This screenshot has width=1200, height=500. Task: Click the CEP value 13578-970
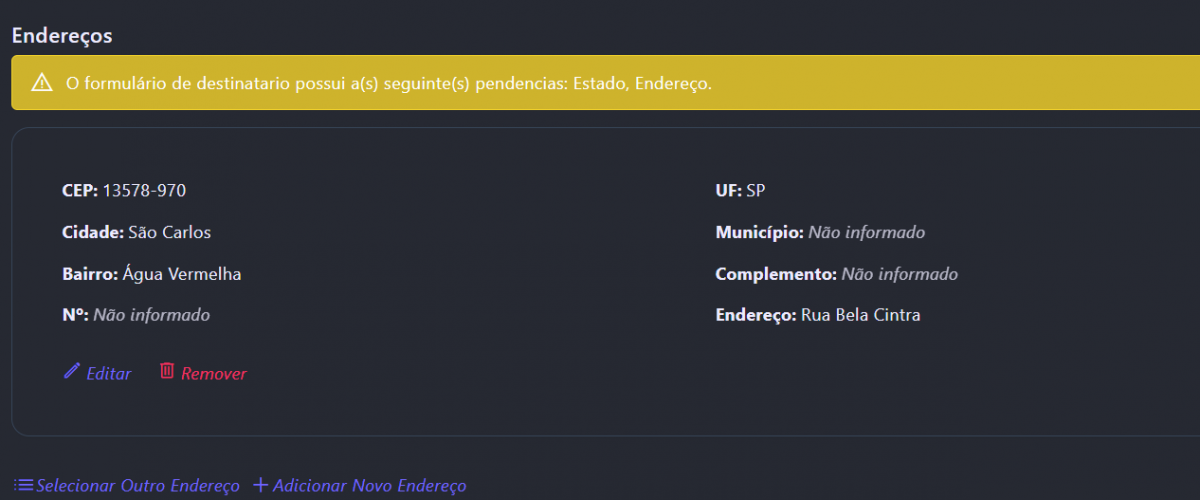(x=144, y=191)
